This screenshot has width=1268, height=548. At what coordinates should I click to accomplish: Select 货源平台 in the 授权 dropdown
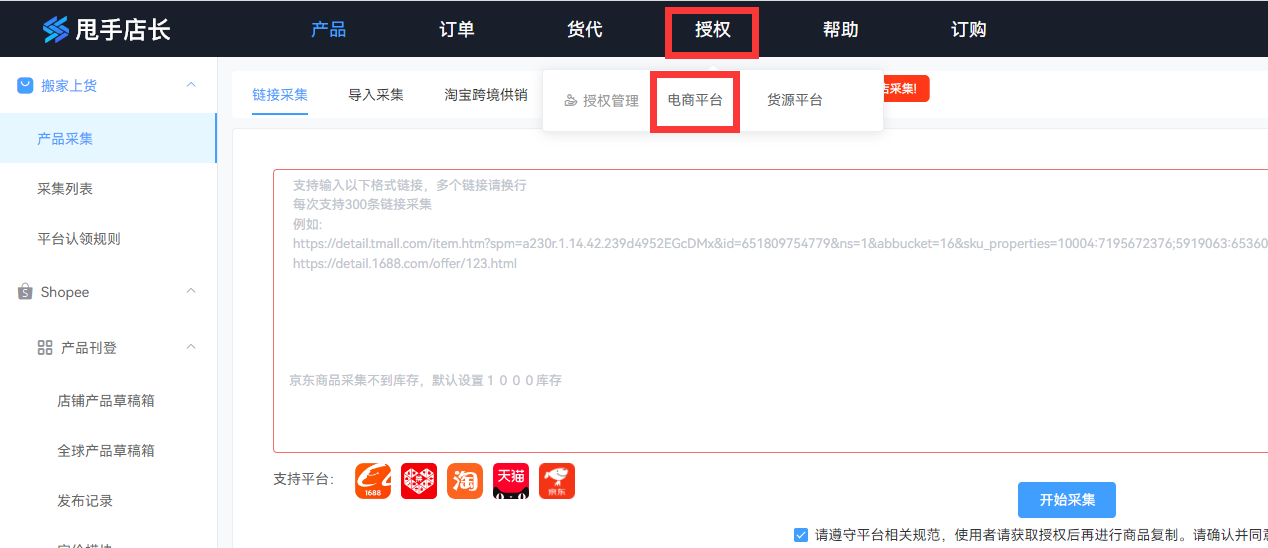pyautogui.click(x=795, y=100)
